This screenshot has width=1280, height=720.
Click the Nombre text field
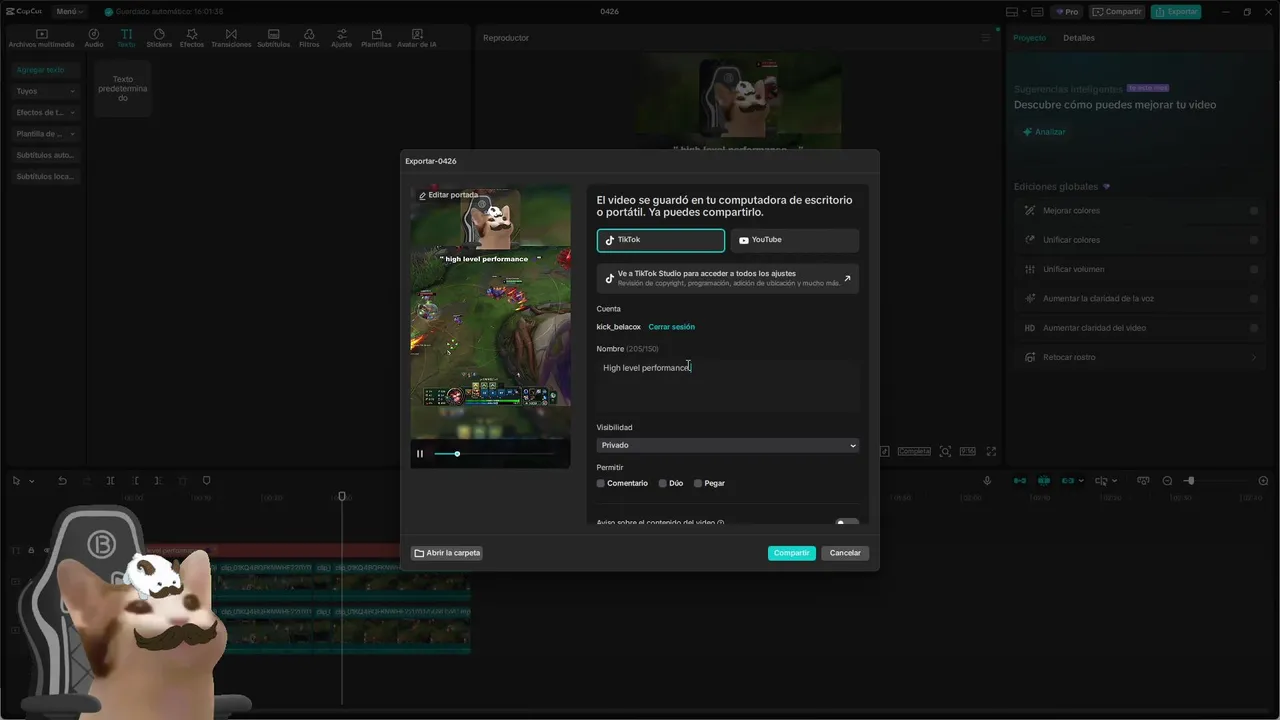point(728,385)
